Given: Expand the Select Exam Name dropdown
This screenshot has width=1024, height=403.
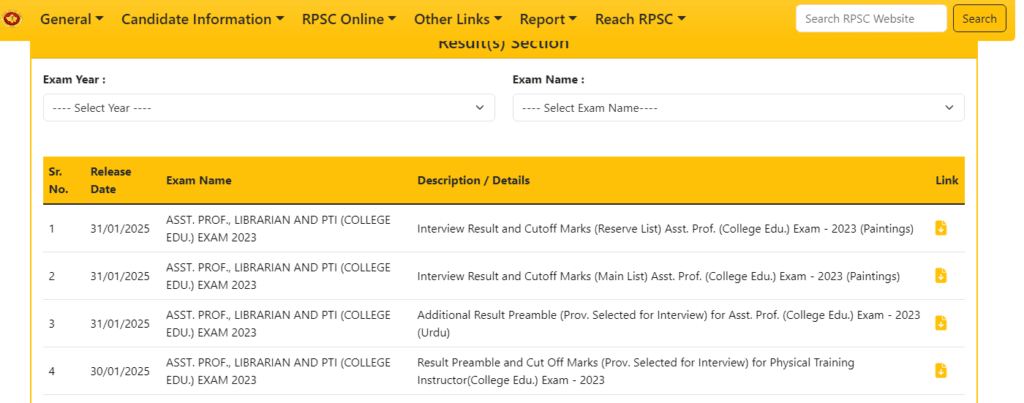Looking at the screenshot, I should 739,108.
